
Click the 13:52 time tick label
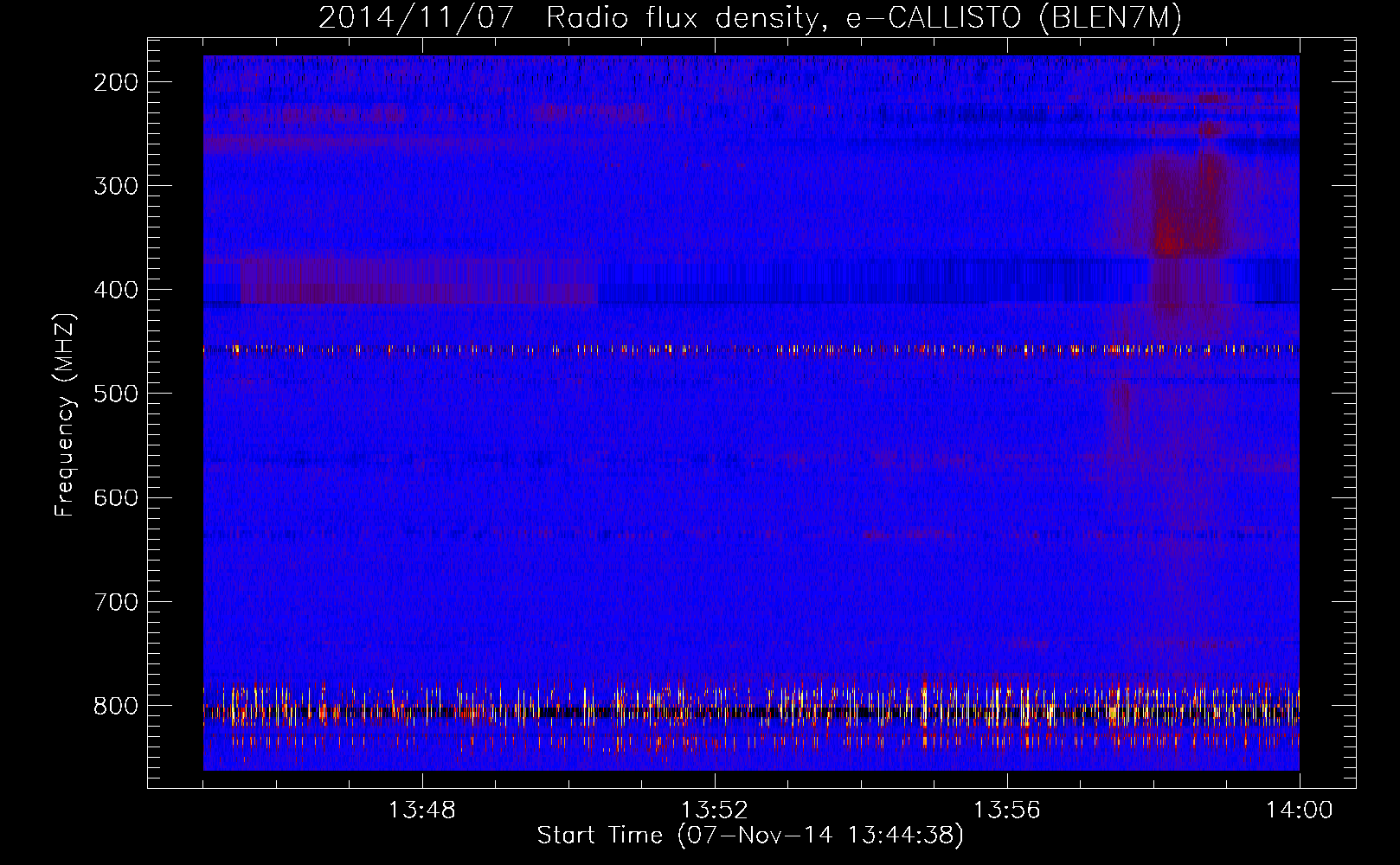tap(715, 811)
